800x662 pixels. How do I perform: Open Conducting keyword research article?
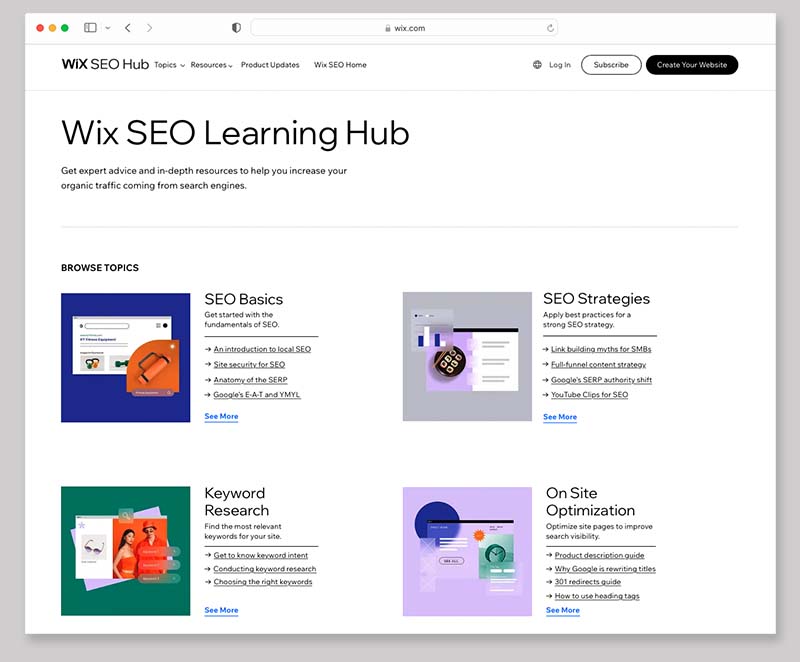(265, 569)
